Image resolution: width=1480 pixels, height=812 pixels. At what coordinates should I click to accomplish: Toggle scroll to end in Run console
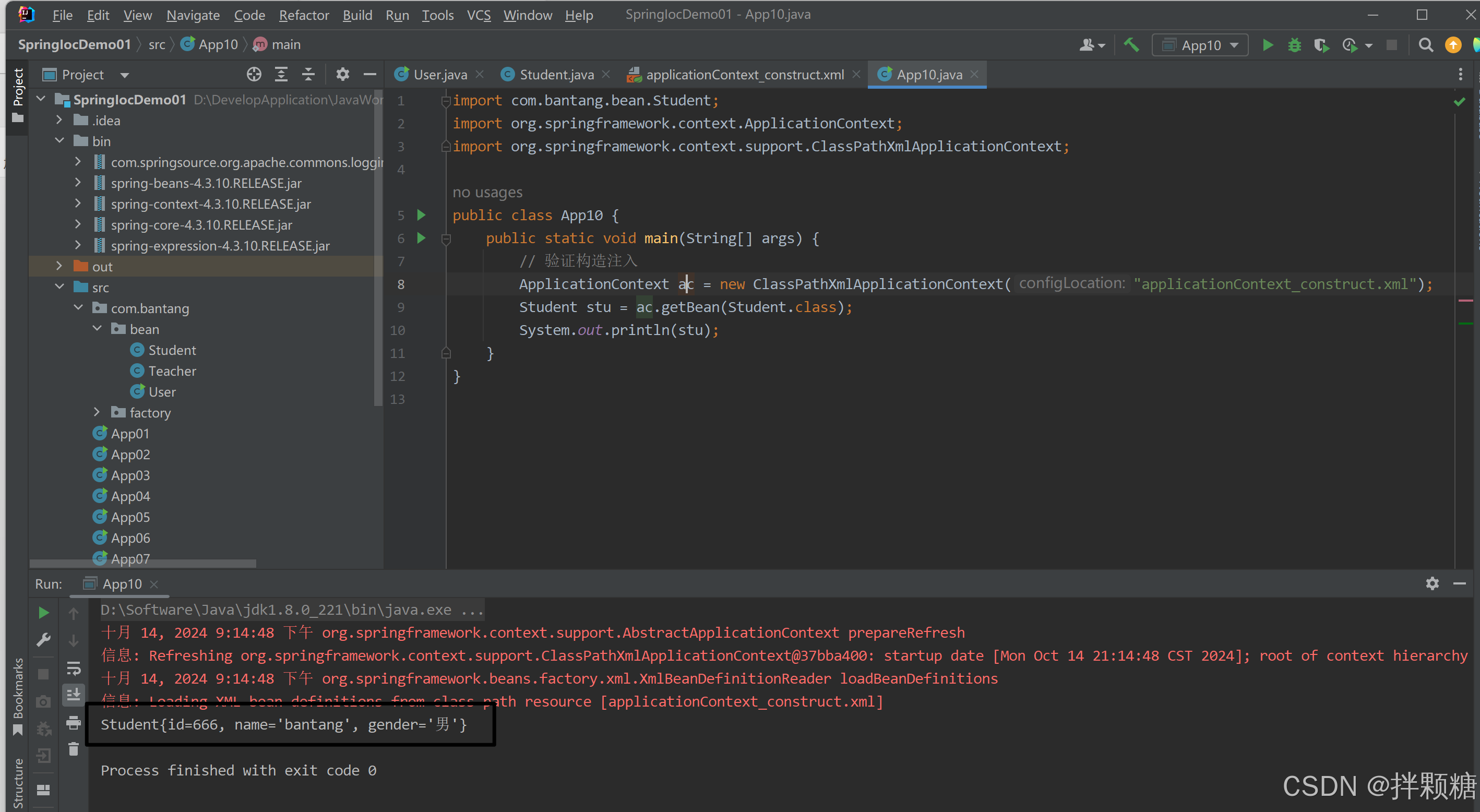pyautogui.click(x=74, y=695)
